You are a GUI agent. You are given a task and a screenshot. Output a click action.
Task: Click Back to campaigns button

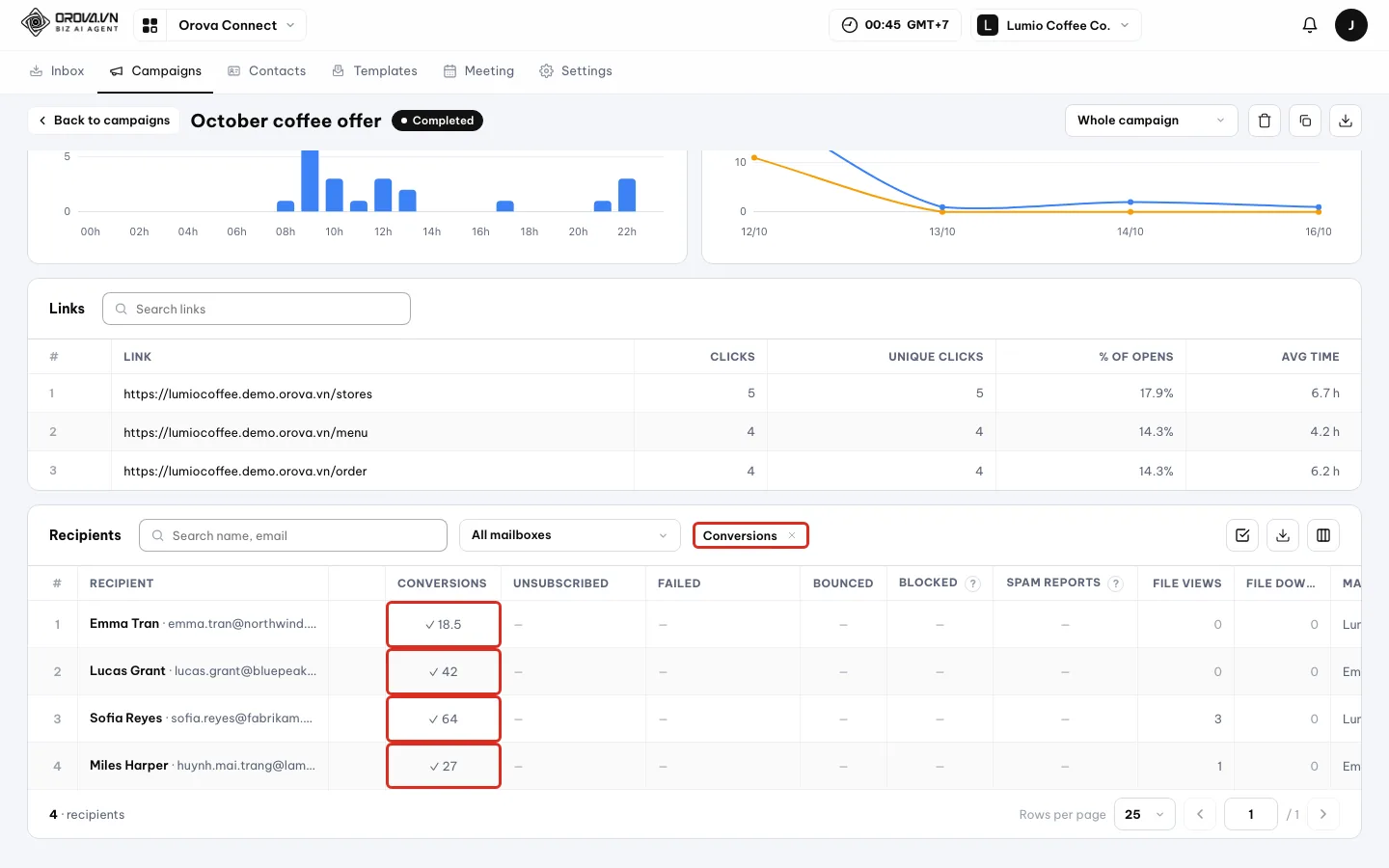(104, 121)
